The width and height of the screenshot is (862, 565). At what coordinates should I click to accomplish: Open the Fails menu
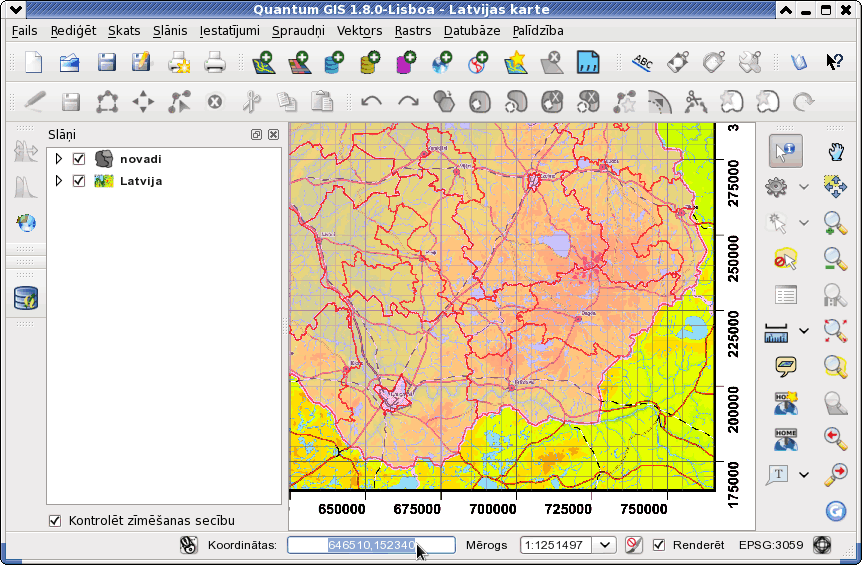tap(25, 31)
